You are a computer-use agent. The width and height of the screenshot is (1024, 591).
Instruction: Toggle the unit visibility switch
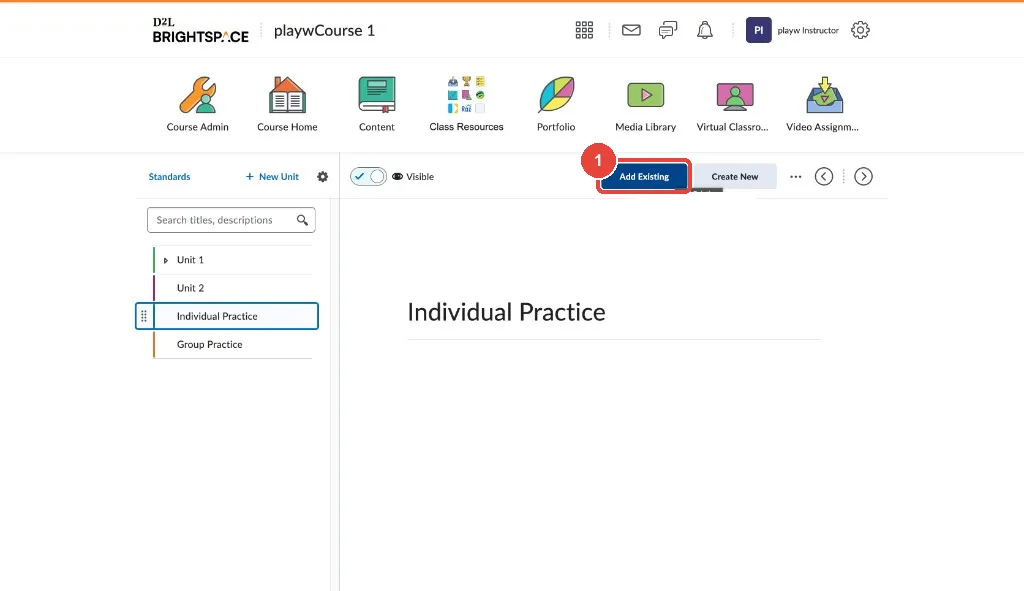(368, 176)
